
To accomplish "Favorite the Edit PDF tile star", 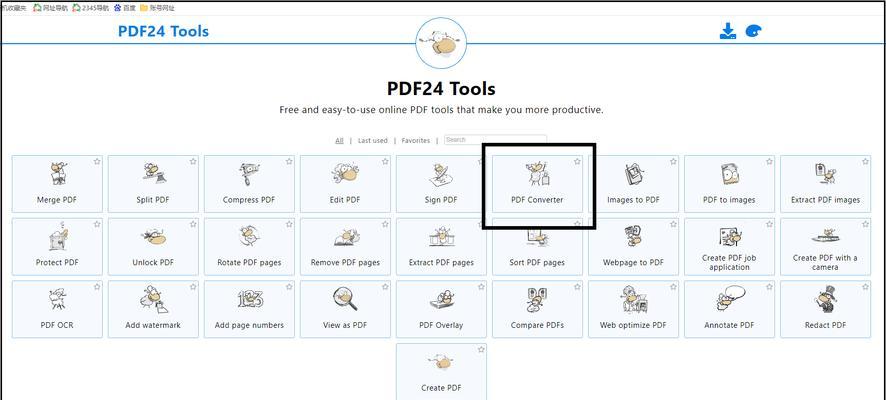I will point(385,162).
